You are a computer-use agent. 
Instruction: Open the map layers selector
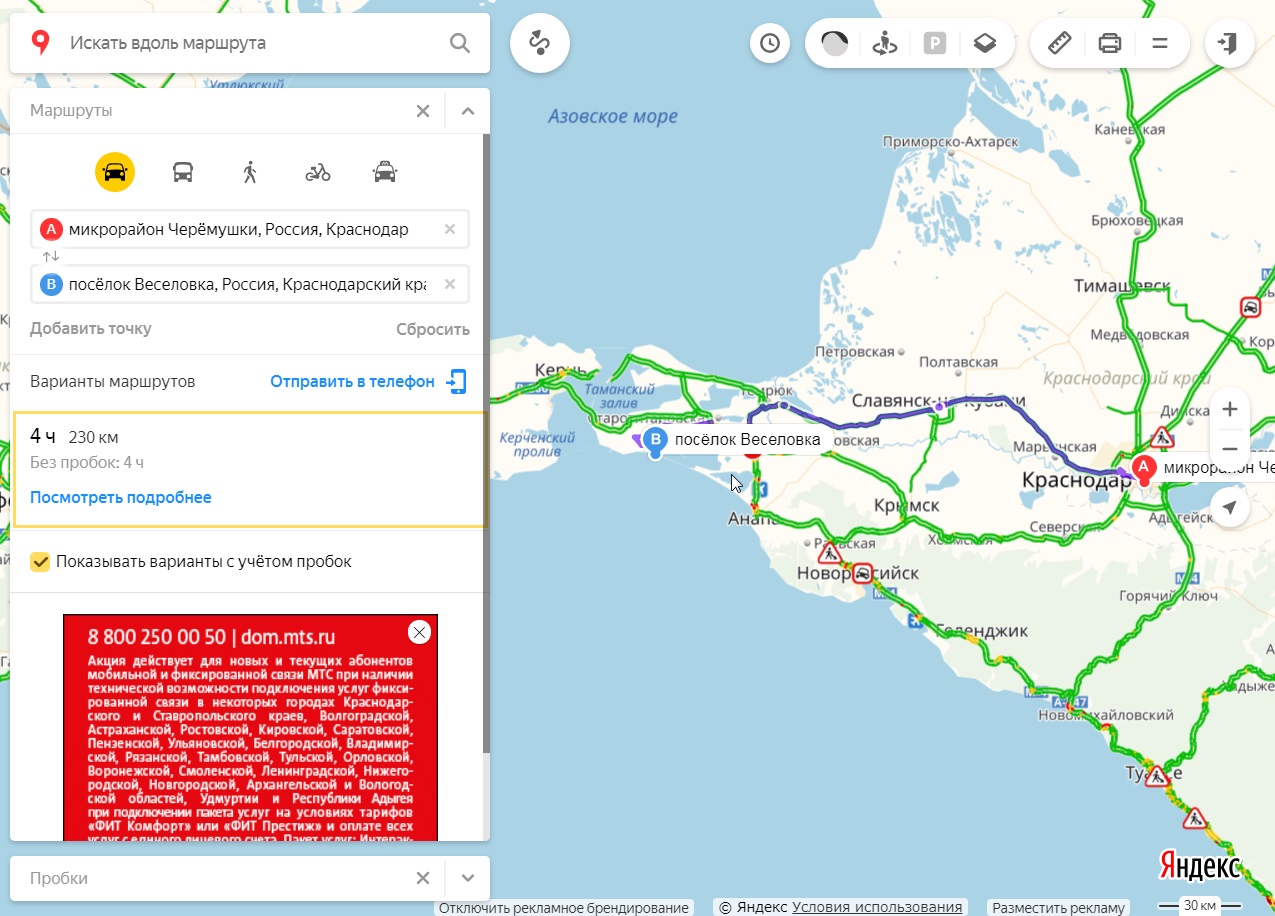(985, 43)
